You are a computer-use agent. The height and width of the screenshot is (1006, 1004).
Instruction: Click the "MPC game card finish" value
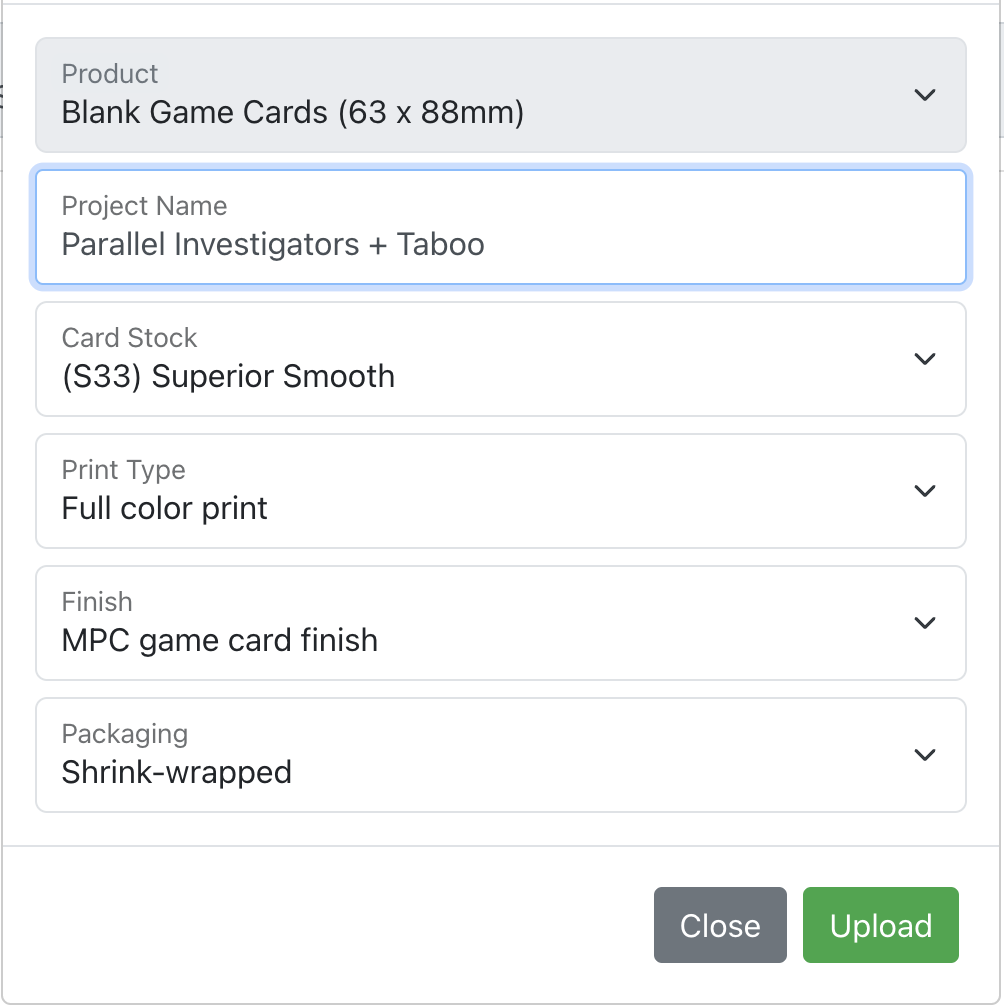220,641
